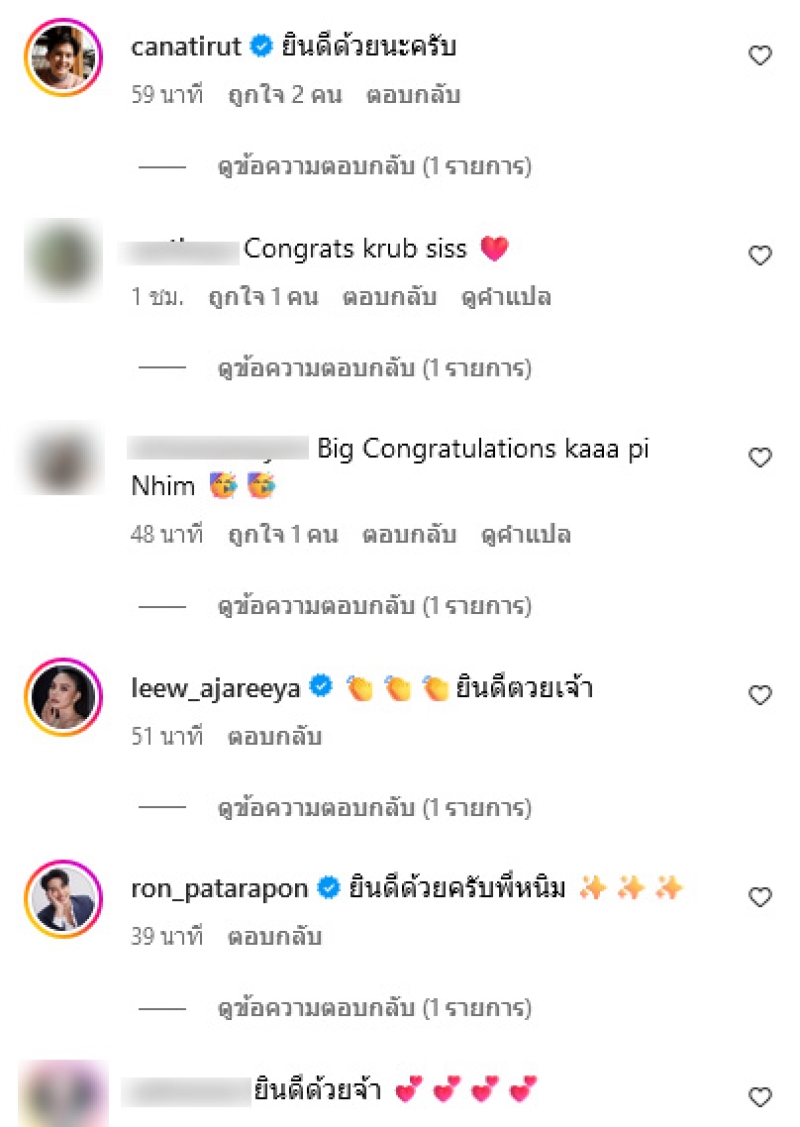Show replies under leew_ajareeya's comment
This screenshot has height=1127, width=800.
[374, 808]
